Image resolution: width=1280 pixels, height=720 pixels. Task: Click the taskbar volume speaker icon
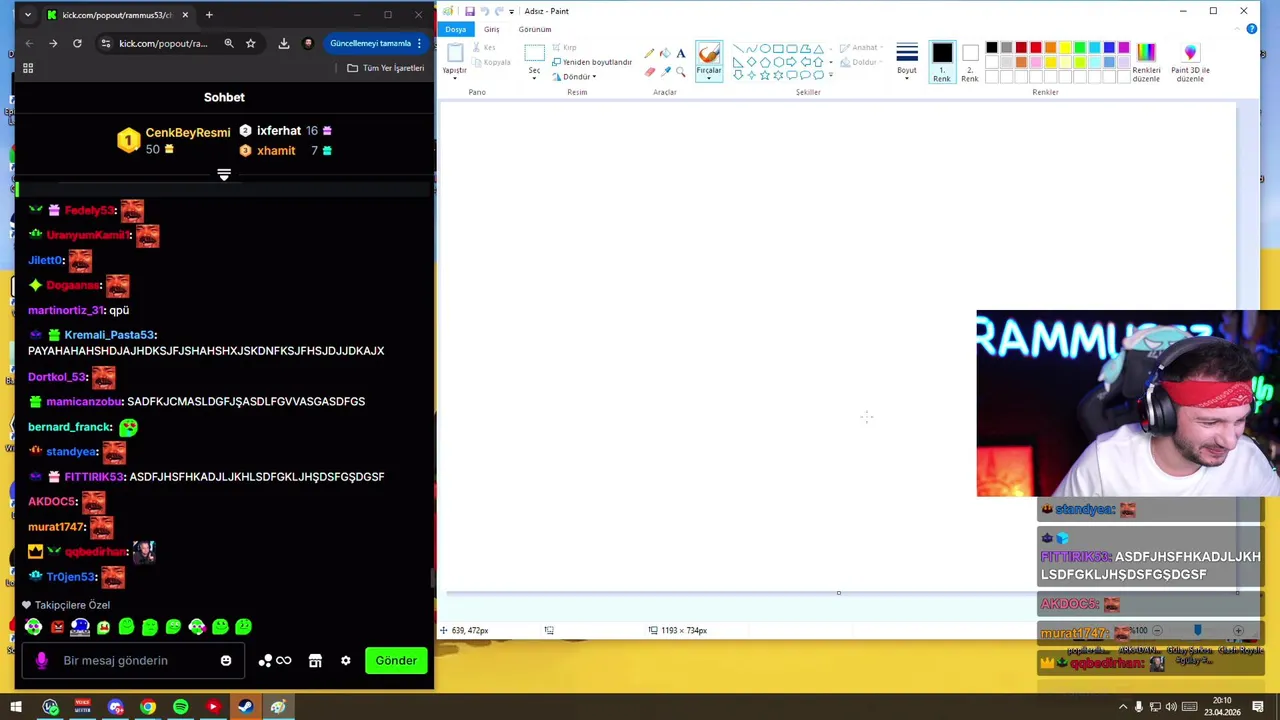[1171, 707]
